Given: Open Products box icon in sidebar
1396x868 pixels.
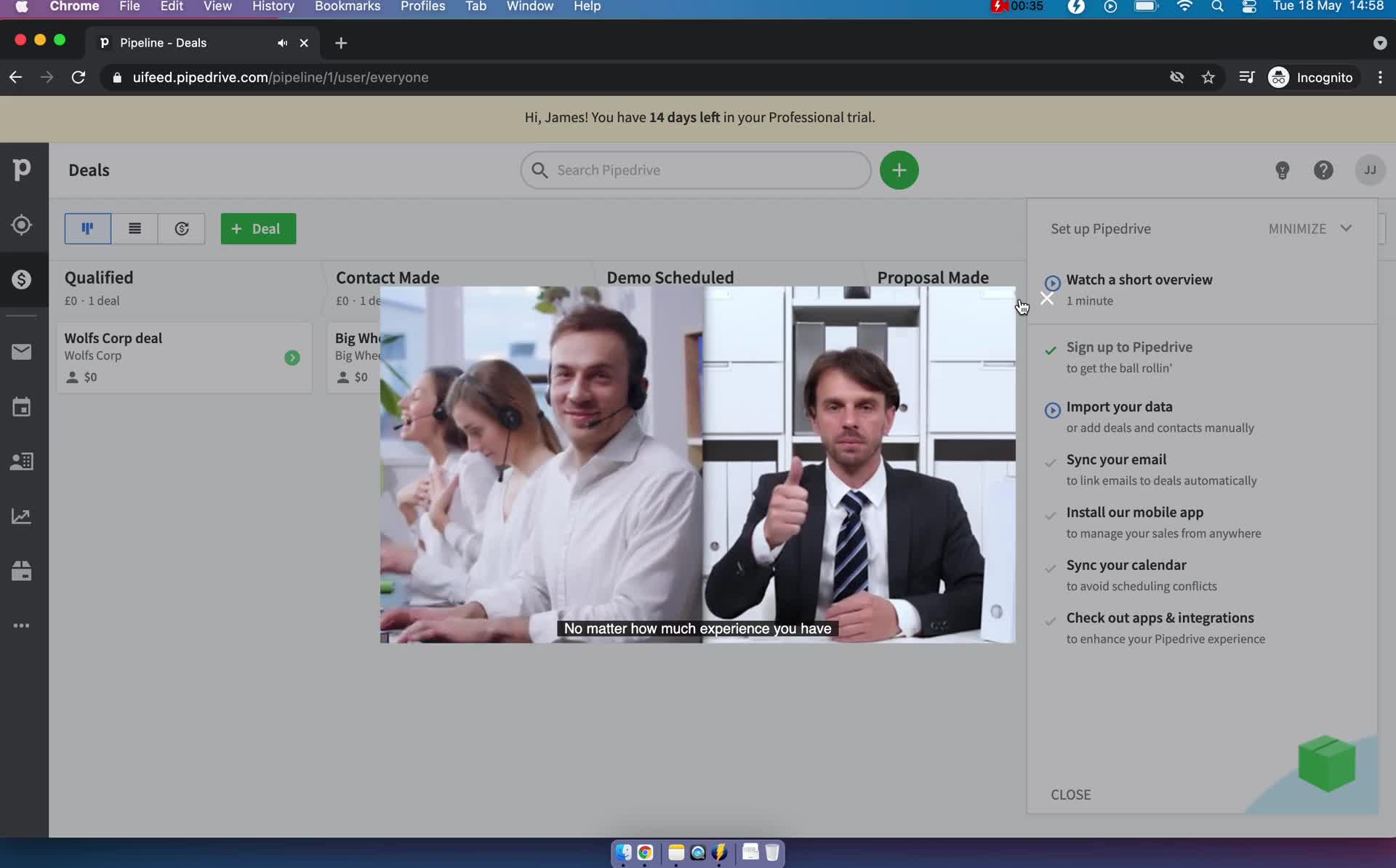Looking at the screenshot, I should coord(22,571).
